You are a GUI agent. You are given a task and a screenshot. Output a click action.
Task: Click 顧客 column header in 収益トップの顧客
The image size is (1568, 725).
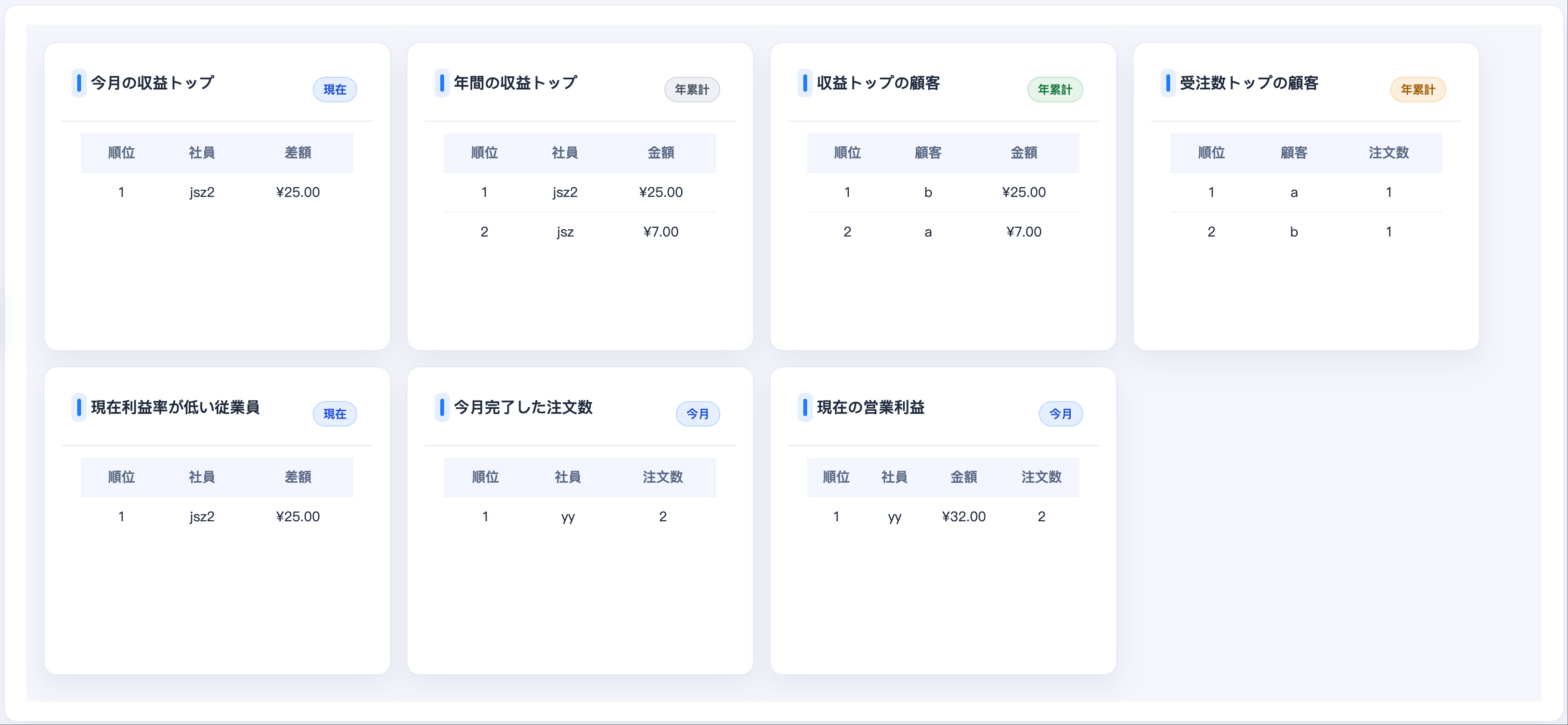coord(928,153)
